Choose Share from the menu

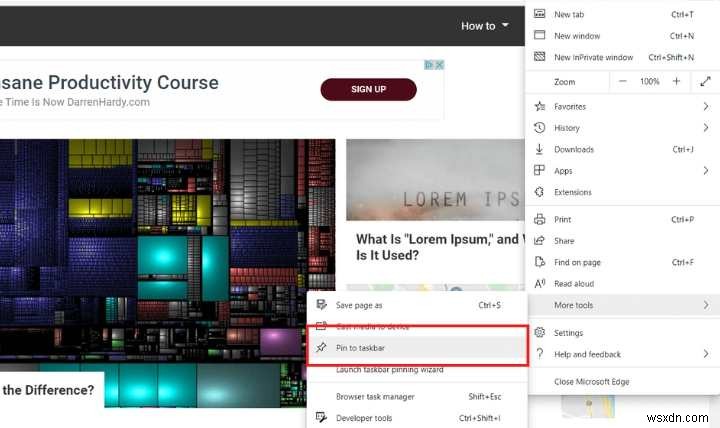622,241
